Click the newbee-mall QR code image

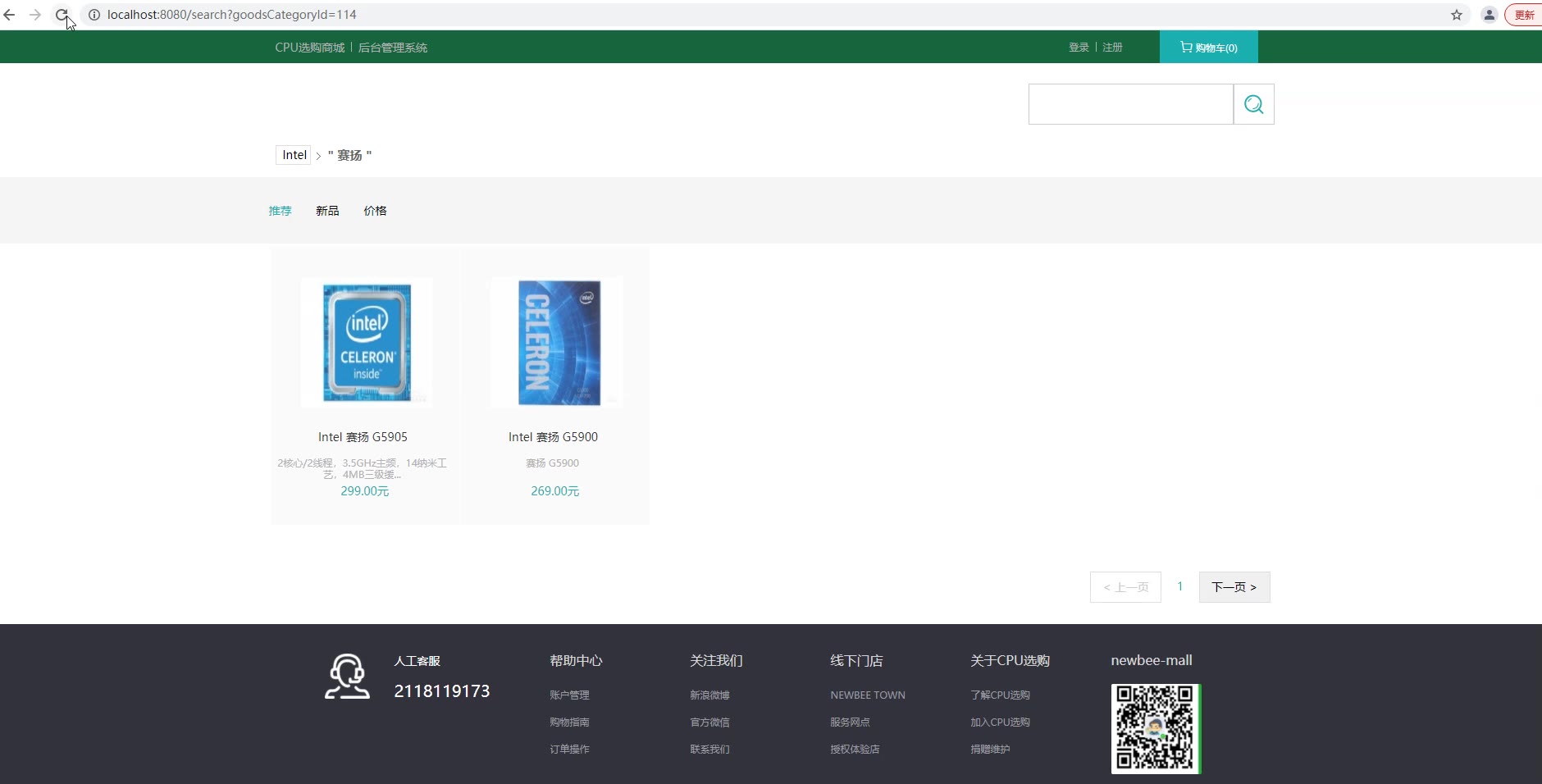tap(1156, 729)
